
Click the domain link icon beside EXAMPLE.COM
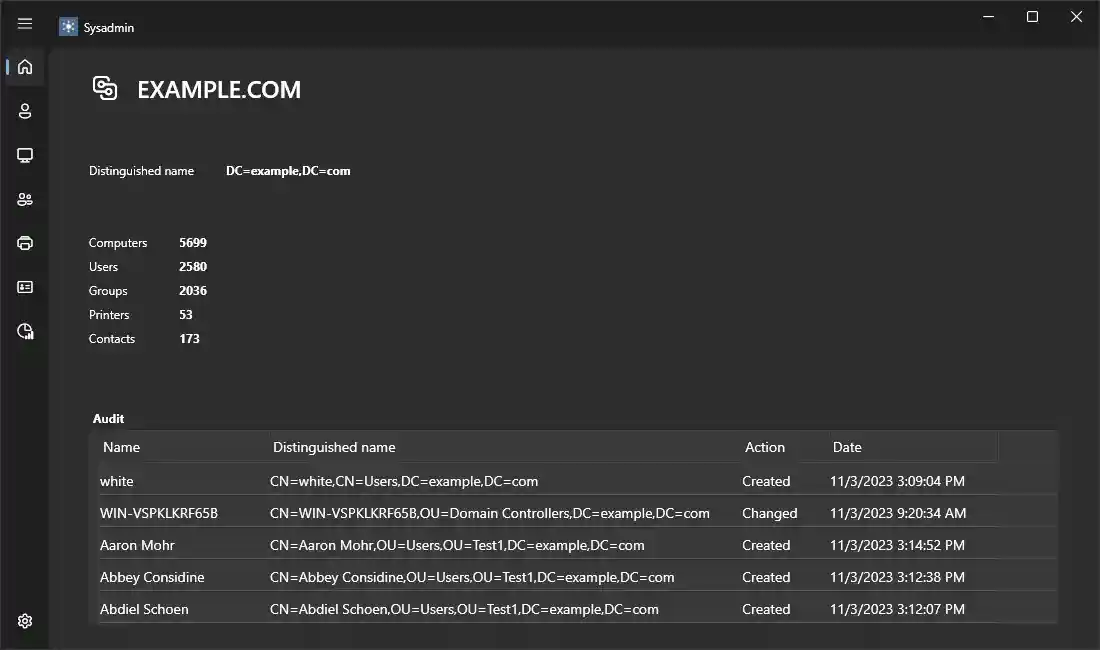click(x=104, y=88)
